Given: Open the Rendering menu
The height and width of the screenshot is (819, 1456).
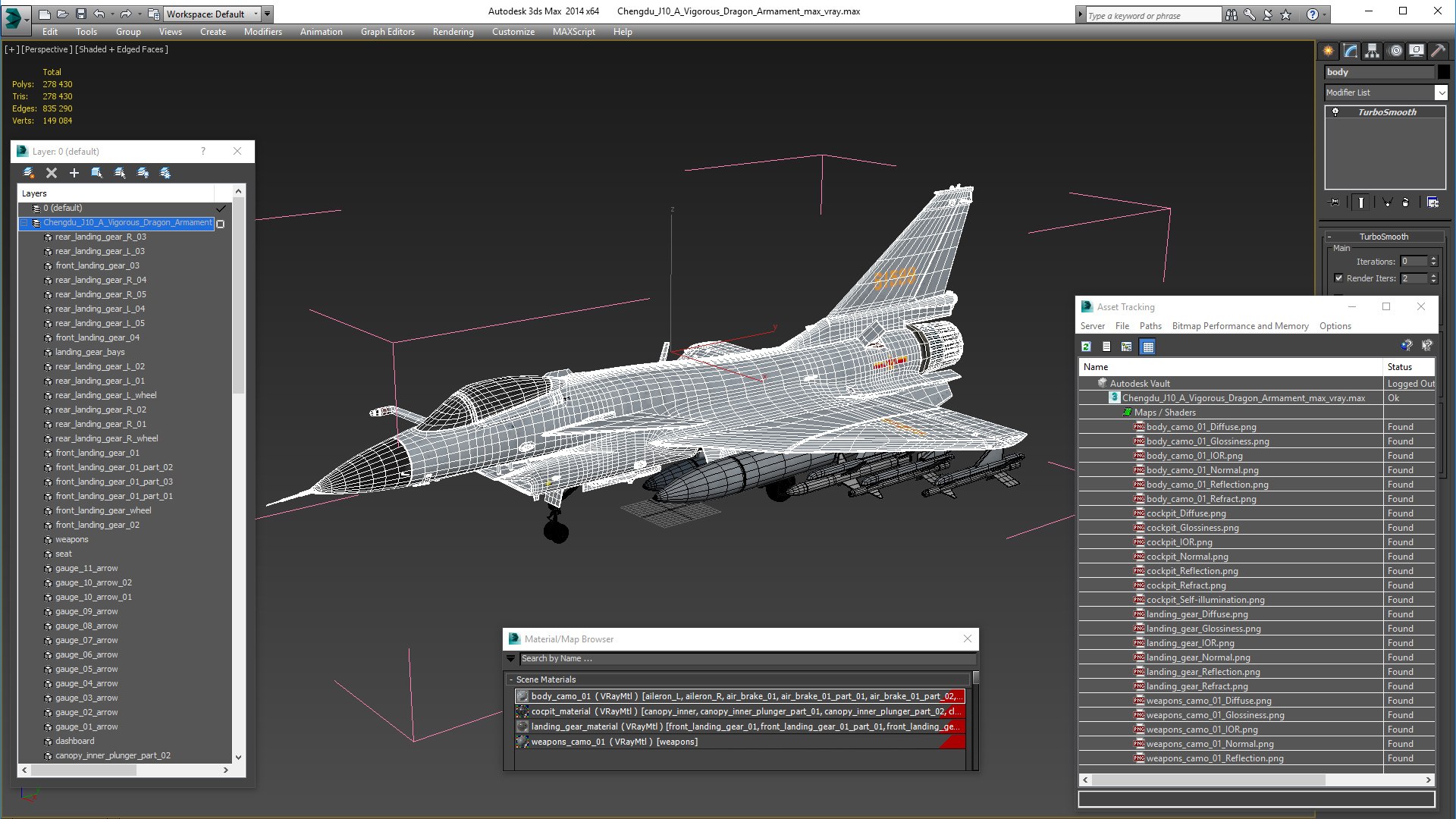Looking at the screenshot, I should [453, 32].
